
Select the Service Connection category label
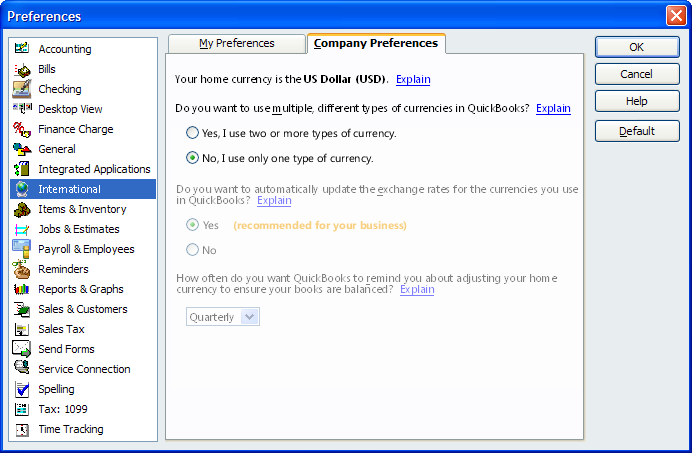pyautogui.click(x=84, y=369)
